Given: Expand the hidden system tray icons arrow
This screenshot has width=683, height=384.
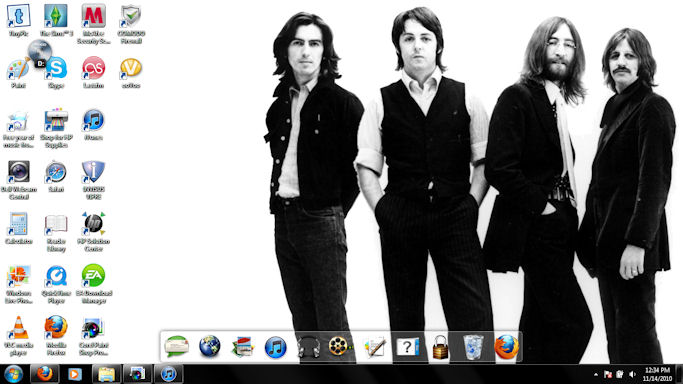Looking at the screenshot, I should pos(595,374).
